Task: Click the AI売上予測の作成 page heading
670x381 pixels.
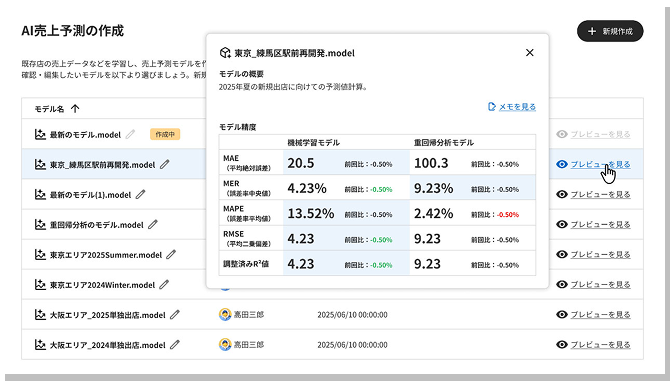Action: 73,31
